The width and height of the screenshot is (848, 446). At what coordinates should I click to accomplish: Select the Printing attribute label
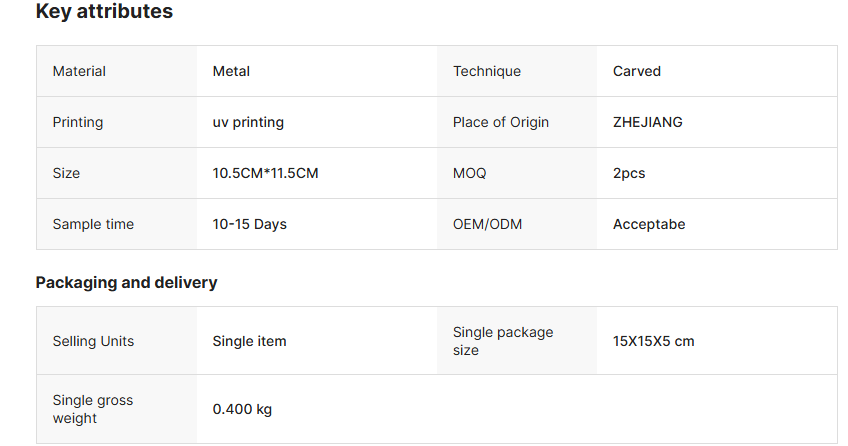78,122
